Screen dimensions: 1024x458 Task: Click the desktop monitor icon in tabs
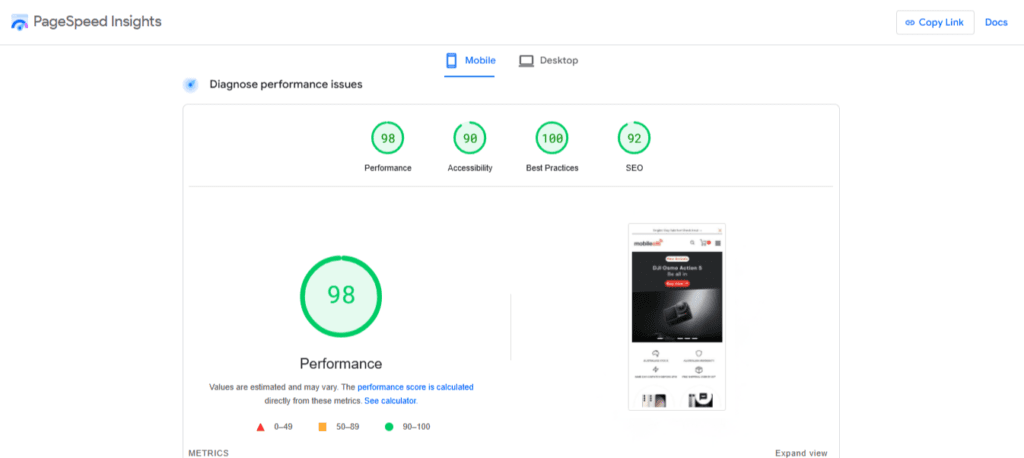[x=526, y=60]
